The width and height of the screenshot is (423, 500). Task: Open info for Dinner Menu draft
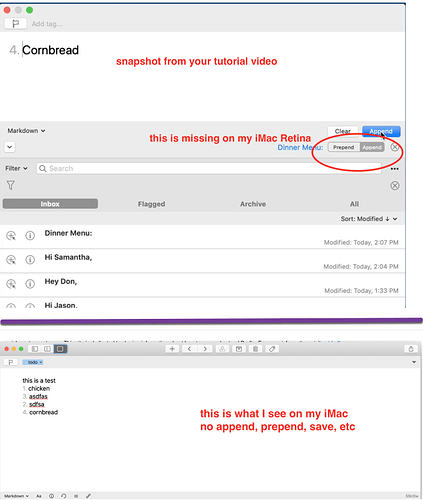(x=30, y=236)
